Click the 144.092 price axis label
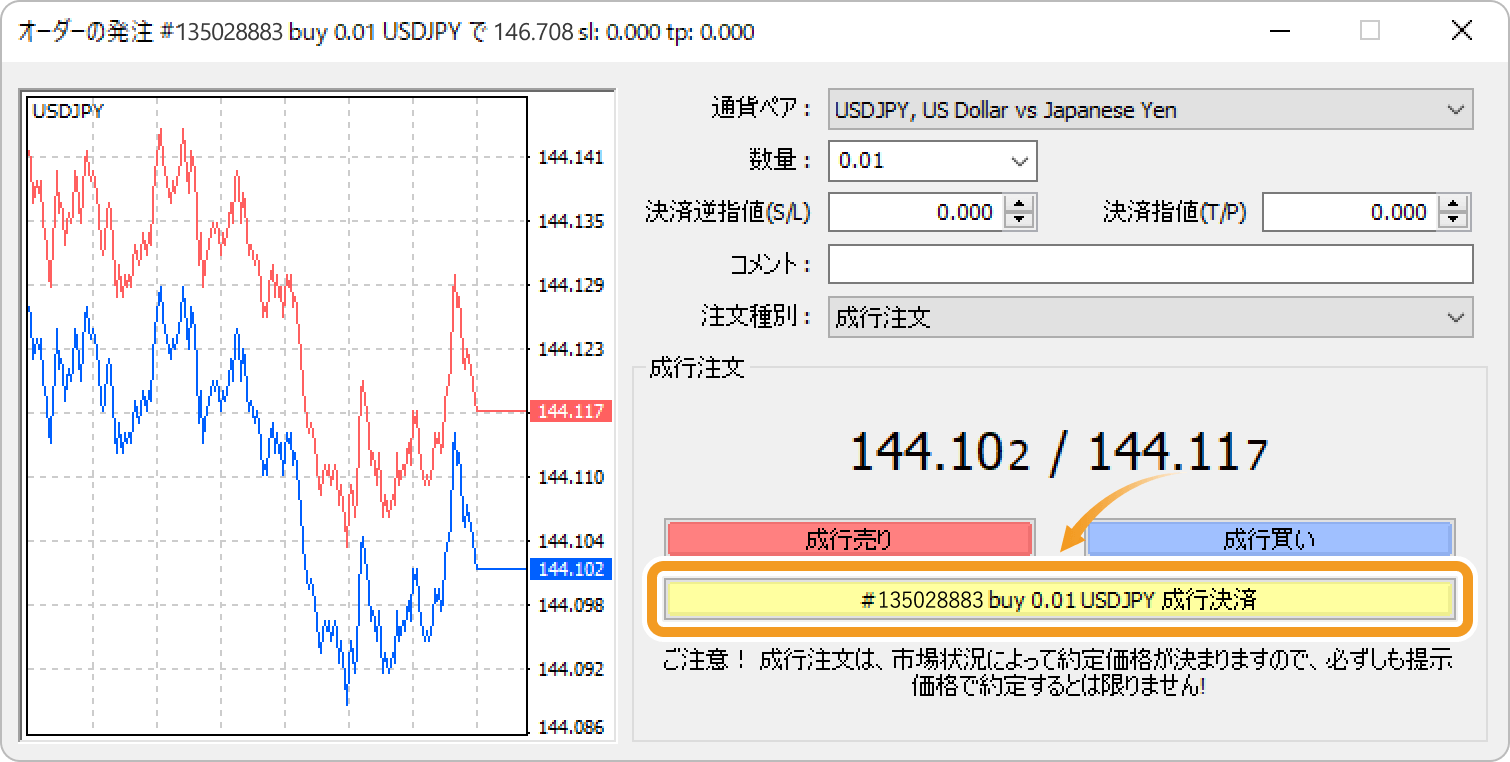Image resolution: width=1510 pixels, height=762 pixels. [x=571, y=669]
